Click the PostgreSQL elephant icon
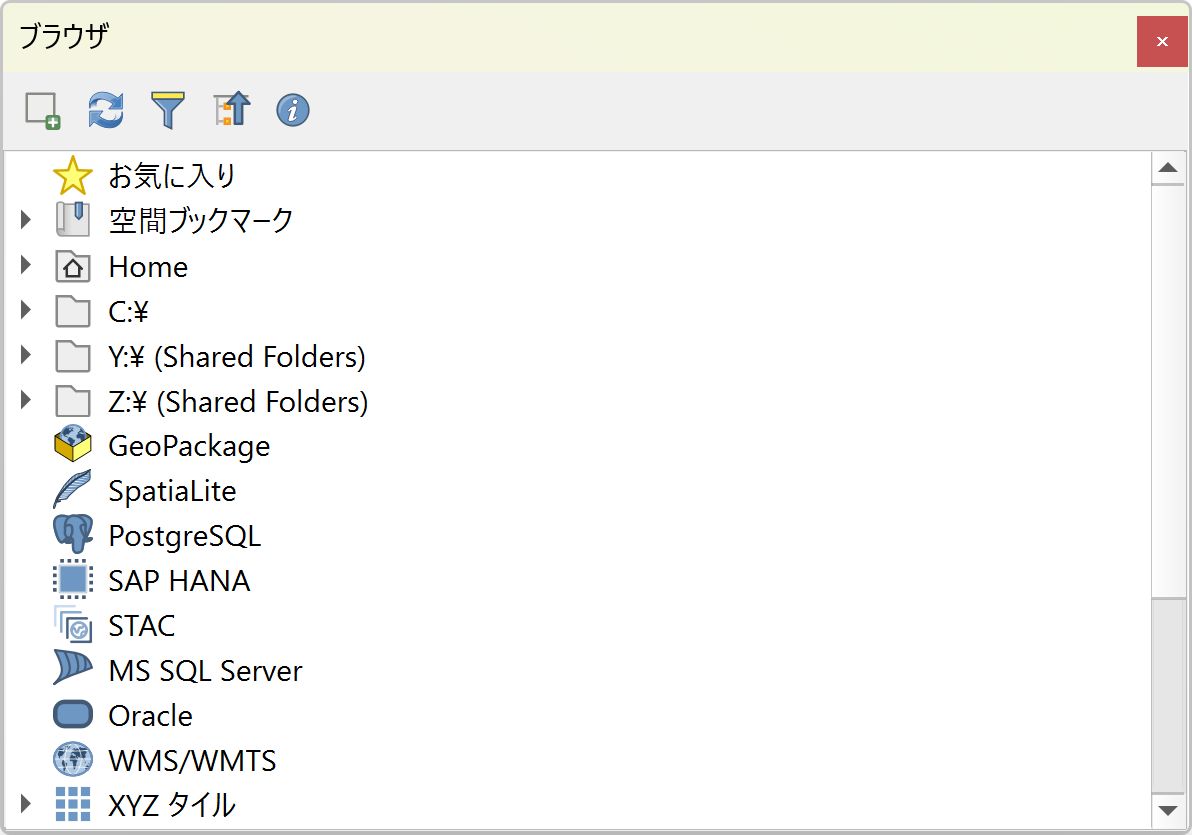Viewport: 1192px width, 835px height. click(73, 533)
